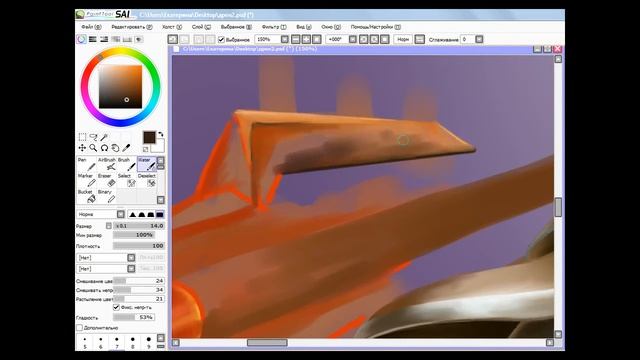Uncheck the 'Выбранное' checkbox

[x=221, y=40]
